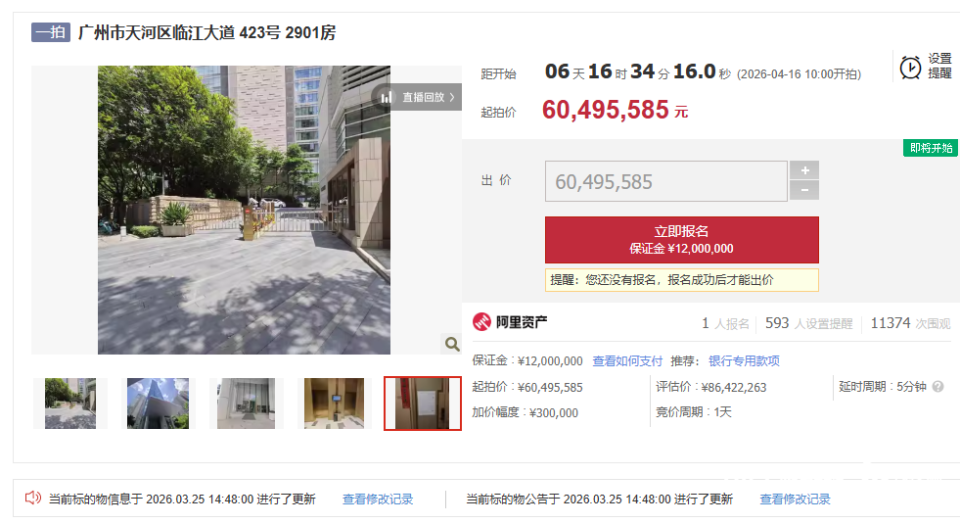Select the red-outlined door thumbnail
Screen dimensions: 960x523
(422, 404)
